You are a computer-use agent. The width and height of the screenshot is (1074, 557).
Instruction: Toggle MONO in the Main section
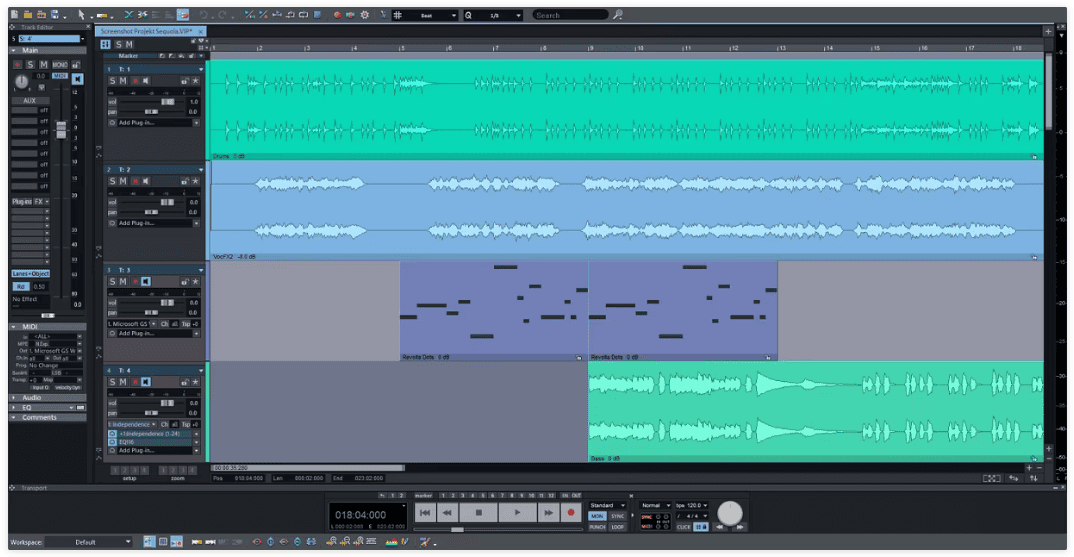tap(60, 64)
